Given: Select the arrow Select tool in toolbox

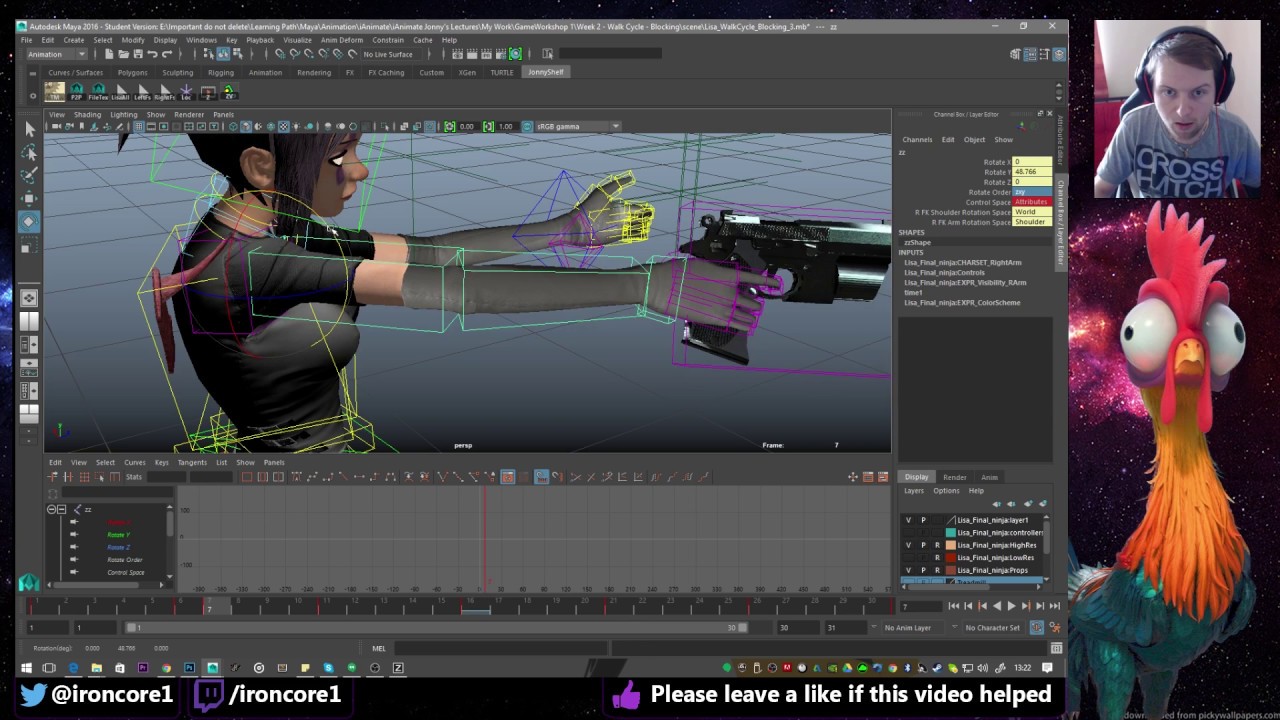Looking at the screenshot, I should (x=29, y=129).
